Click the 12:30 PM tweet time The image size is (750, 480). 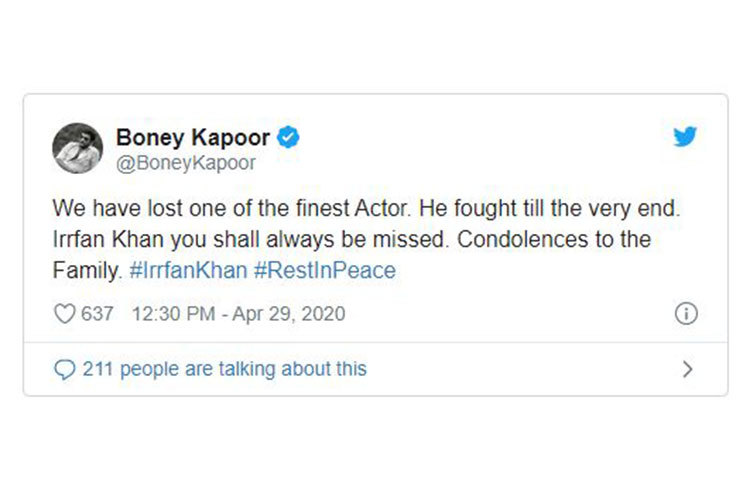(172, 314)
